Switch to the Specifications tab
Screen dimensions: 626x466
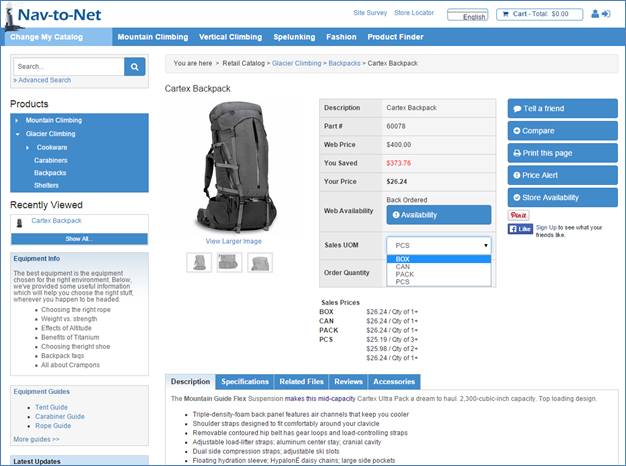point(245,382)
